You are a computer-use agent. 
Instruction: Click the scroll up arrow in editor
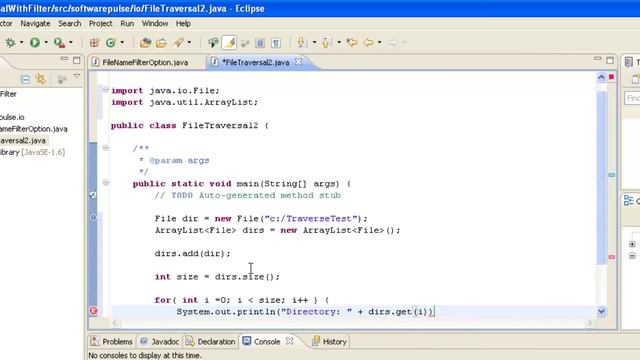coord(601,78)
